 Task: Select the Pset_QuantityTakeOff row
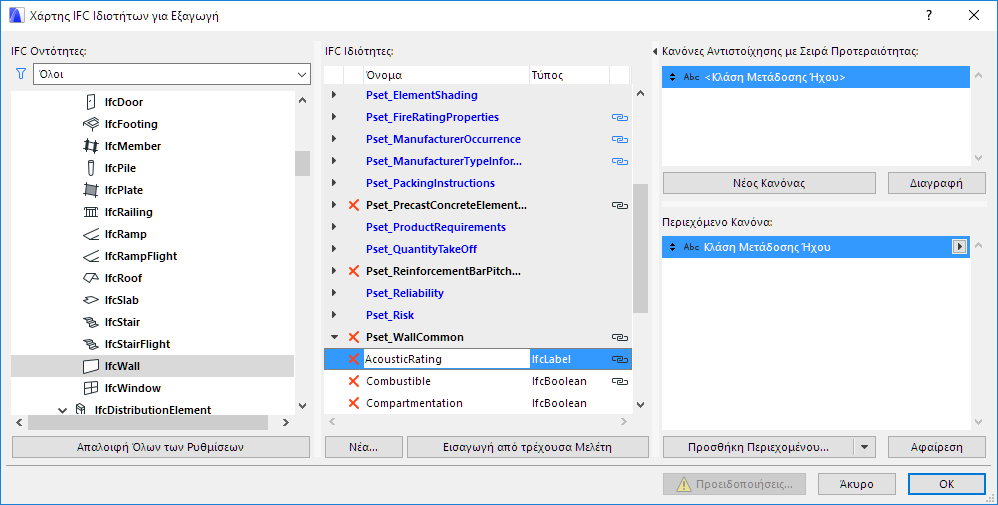(x=421, y=249)
